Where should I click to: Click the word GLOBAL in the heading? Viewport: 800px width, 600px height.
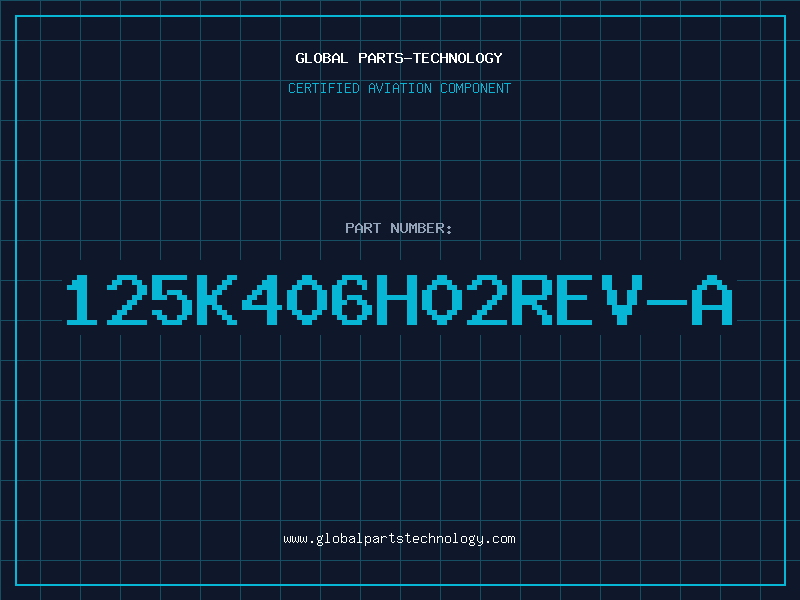click(x=321, y=58)
